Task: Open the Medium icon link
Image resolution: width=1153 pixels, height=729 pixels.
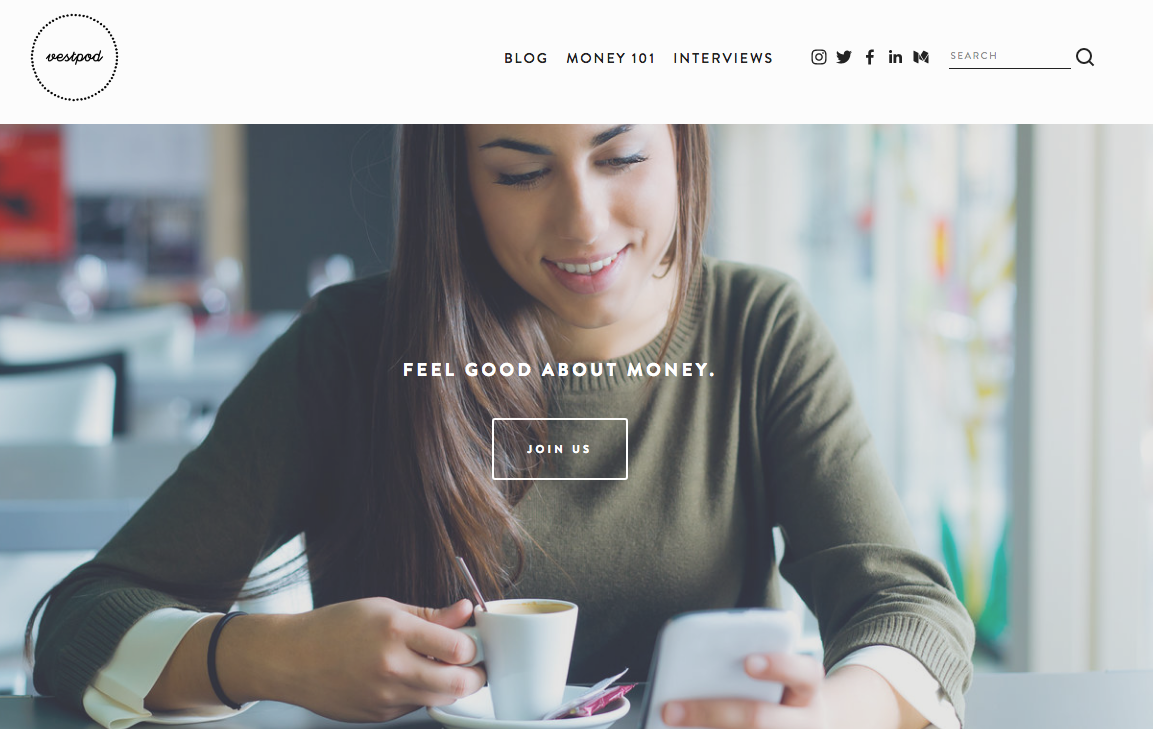Action: (x=921, y=57)
